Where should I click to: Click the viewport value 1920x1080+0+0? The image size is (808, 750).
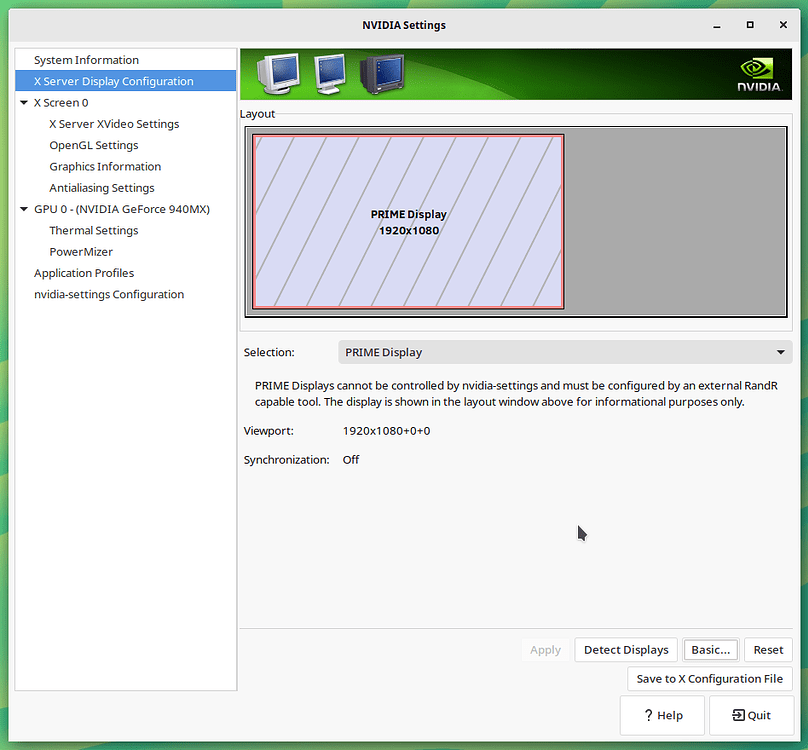(386, 431)
